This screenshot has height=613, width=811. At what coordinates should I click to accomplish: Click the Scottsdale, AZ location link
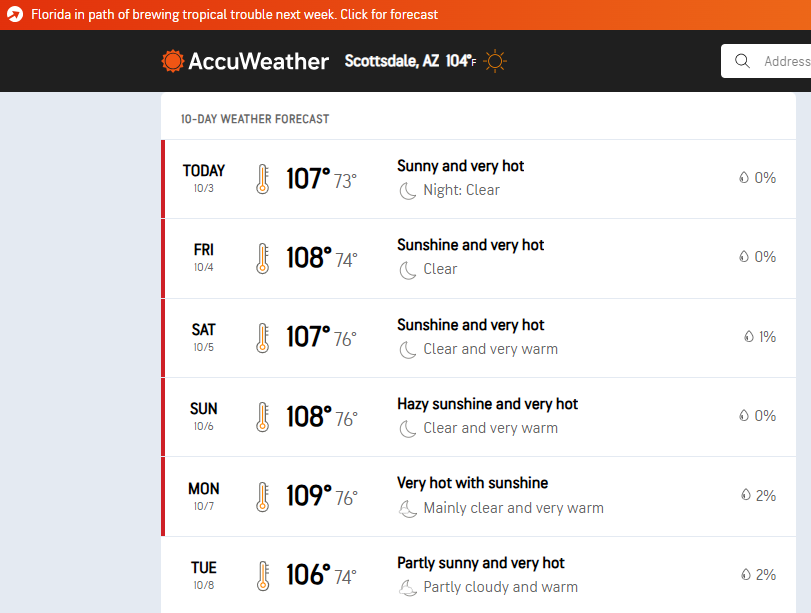[x=391, y=61]
